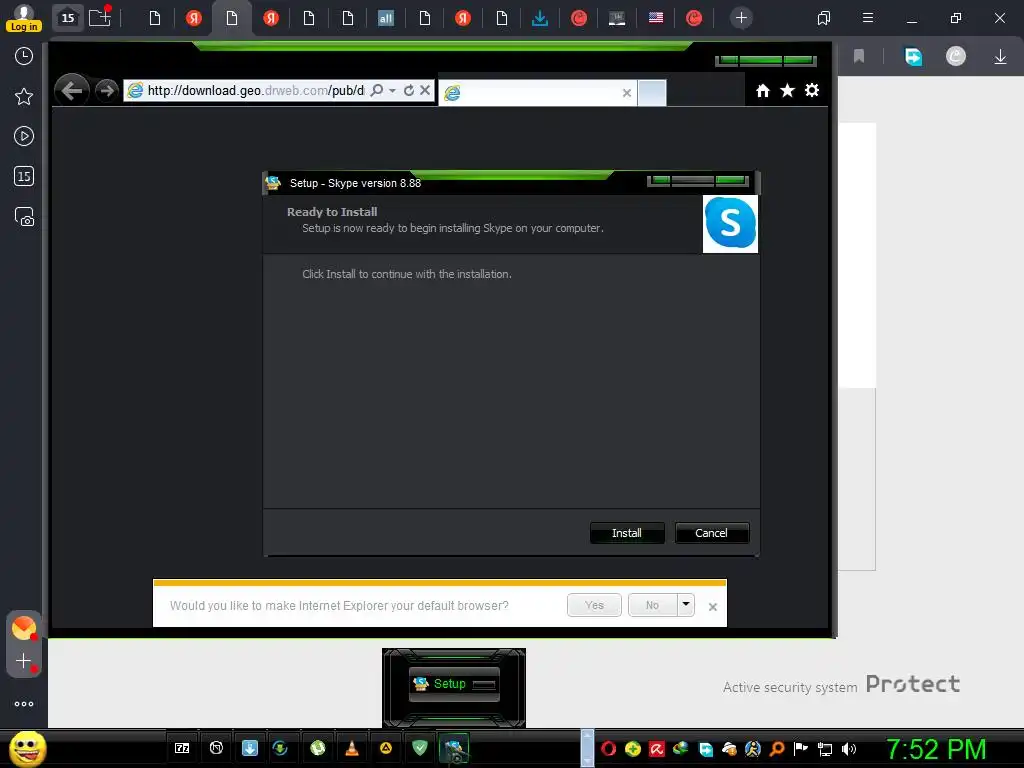This screenshot has height=768, width=1024.
Task: Stop loading with the address bar X
Action: 424,90
